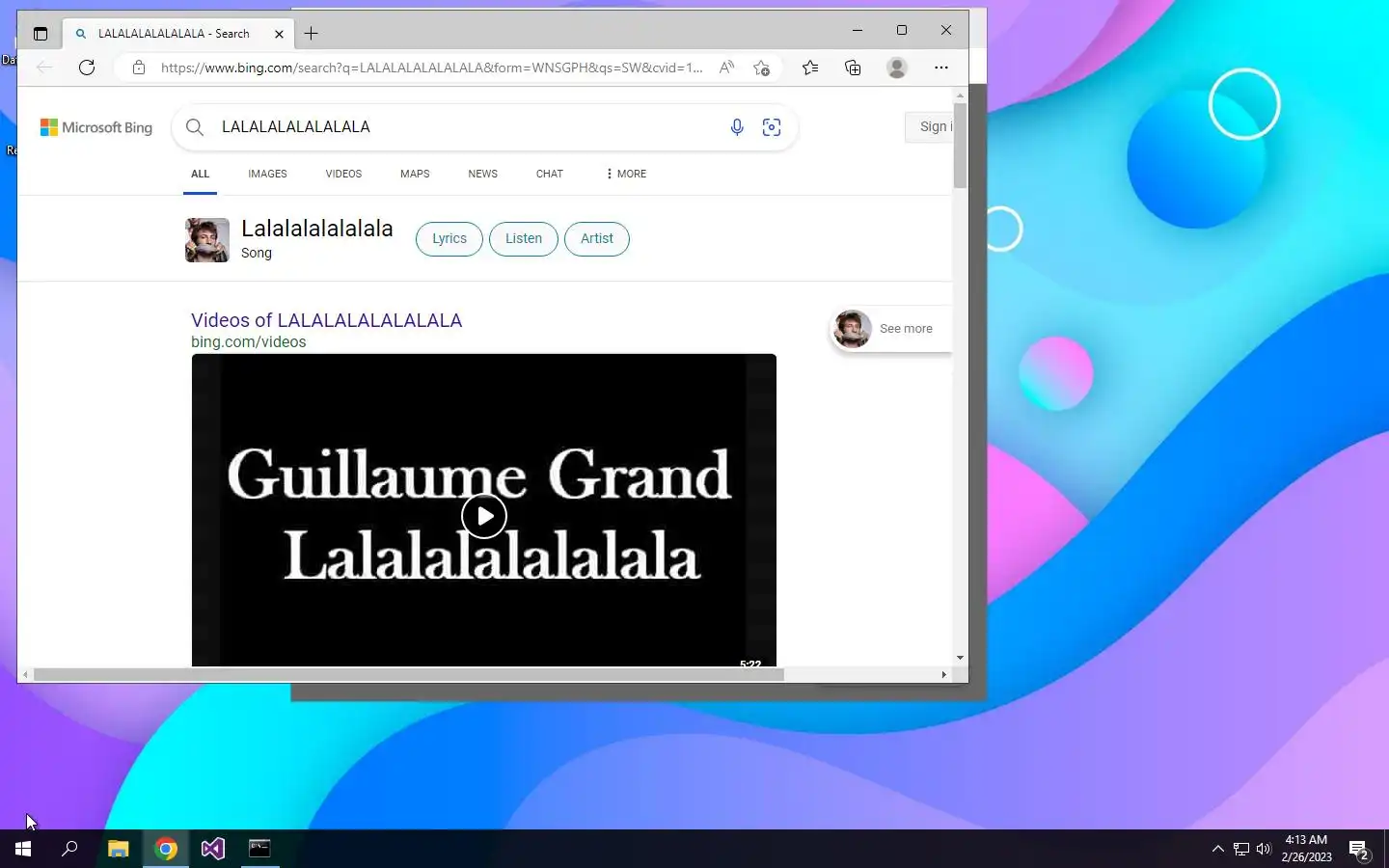Click the Sign in button
This screenshot has height=868, width=1389.
[930, 127]
